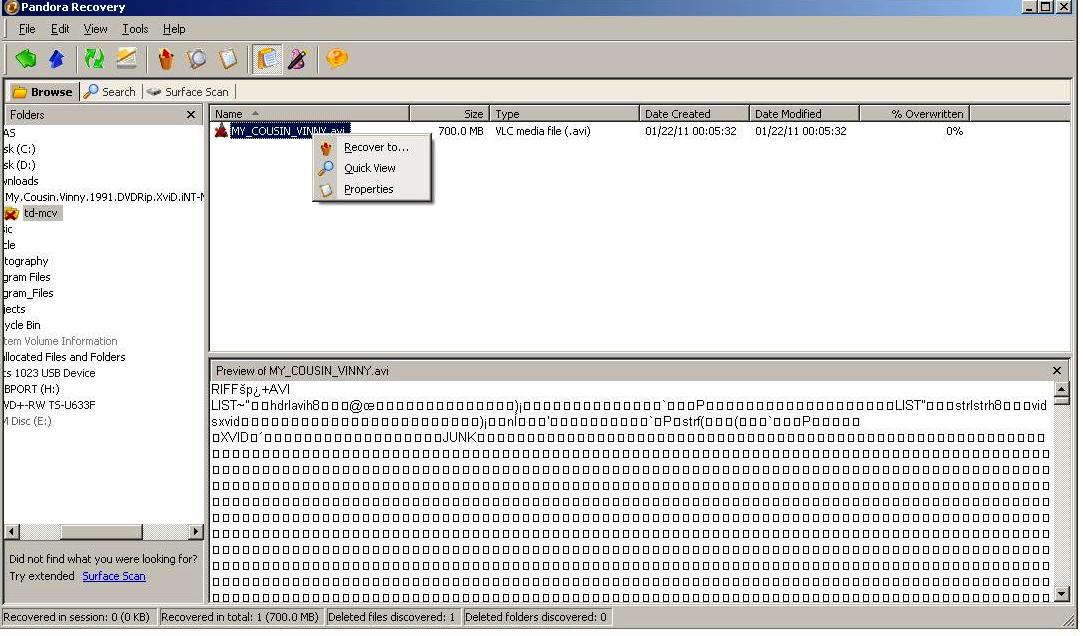Click the Properties icon in context menu

point(326,189)
